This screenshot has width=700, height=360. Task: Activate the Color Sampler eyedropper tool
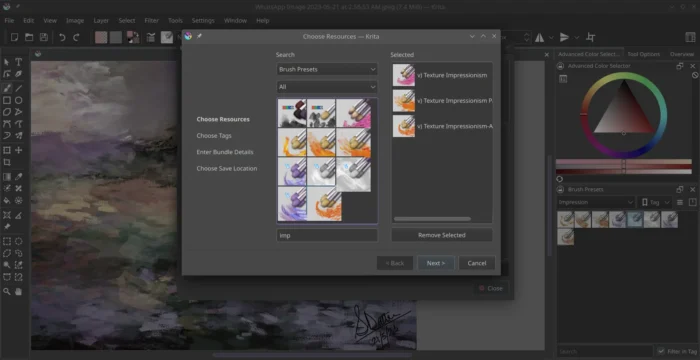(x=18, y=177)
